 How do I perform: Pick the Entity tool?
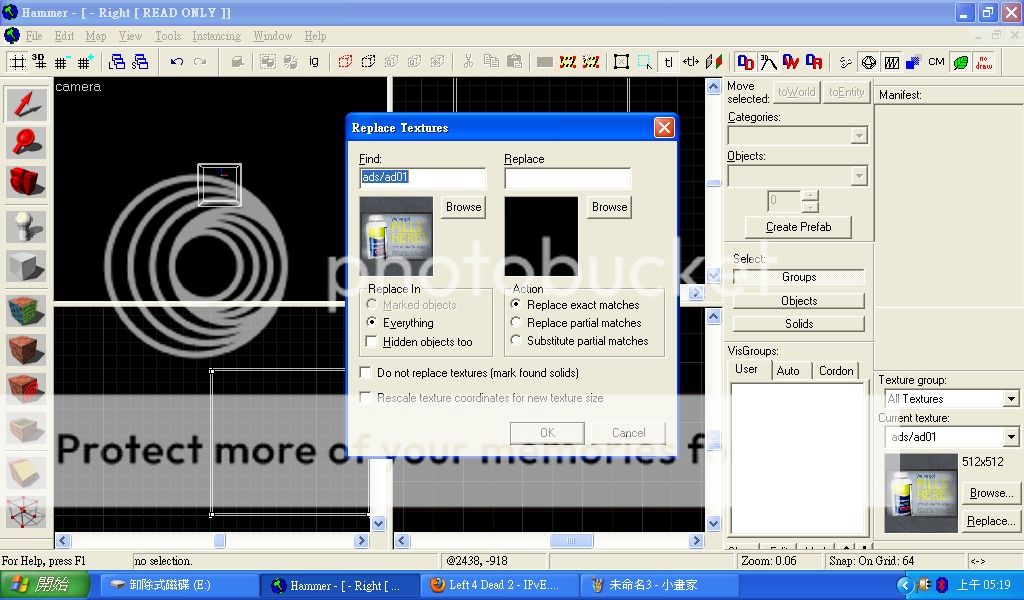27,227
